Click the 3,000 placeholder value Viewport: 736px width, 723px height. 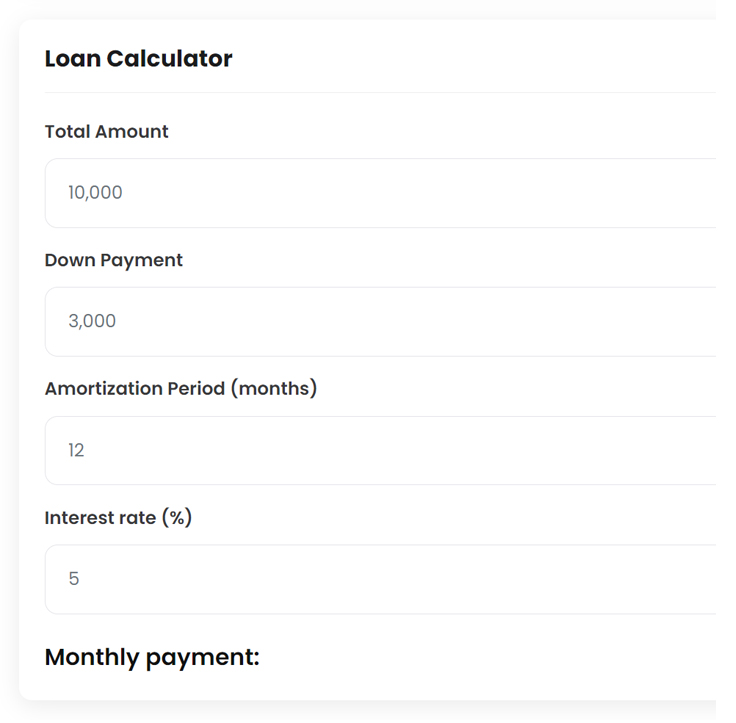(92, 322)
